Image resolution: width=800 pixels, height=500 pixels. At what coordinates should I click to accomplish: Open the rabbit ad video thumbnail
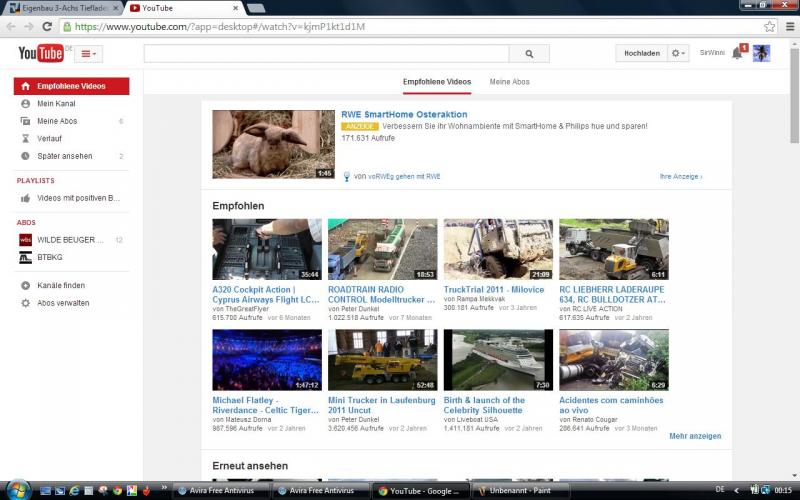[273, 144]
